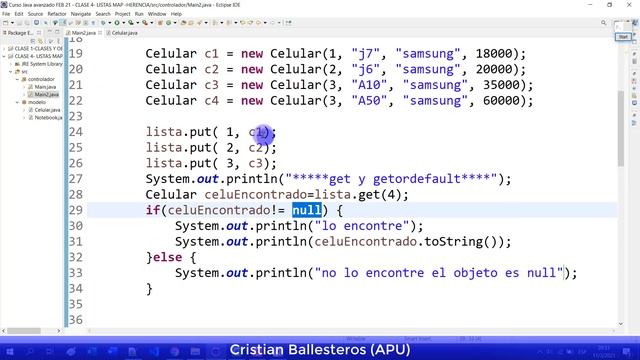Viewport: 640px width, 360px height.
Task: Open the Help menu
Action: 176,14
